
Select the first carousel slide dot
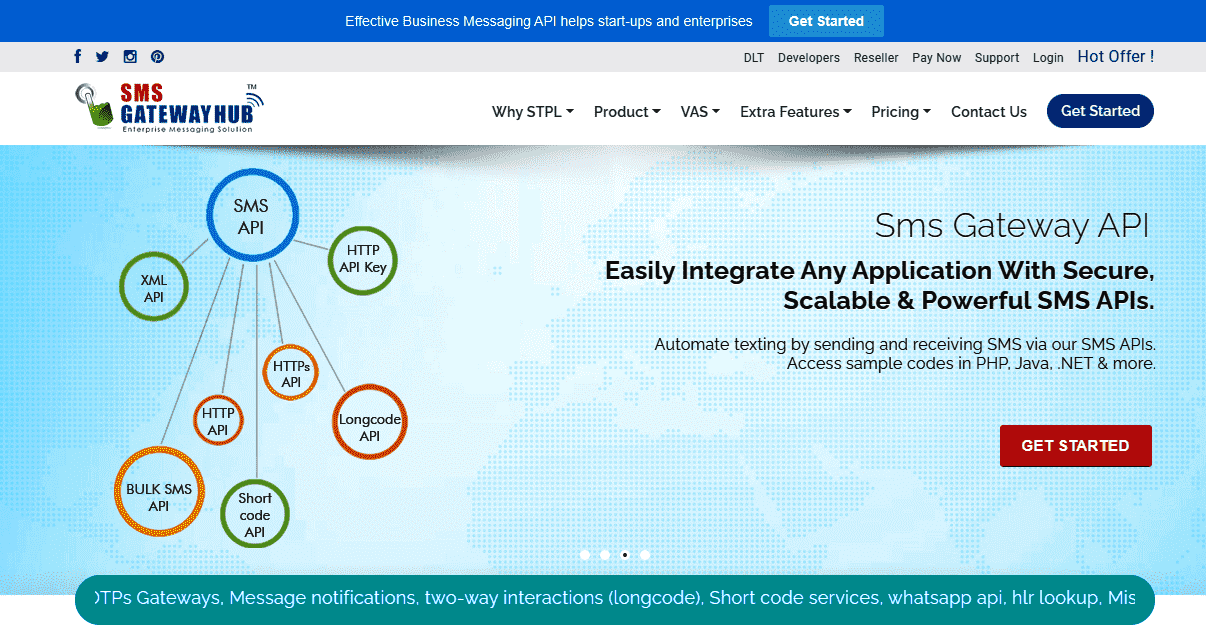click(585, 554)
